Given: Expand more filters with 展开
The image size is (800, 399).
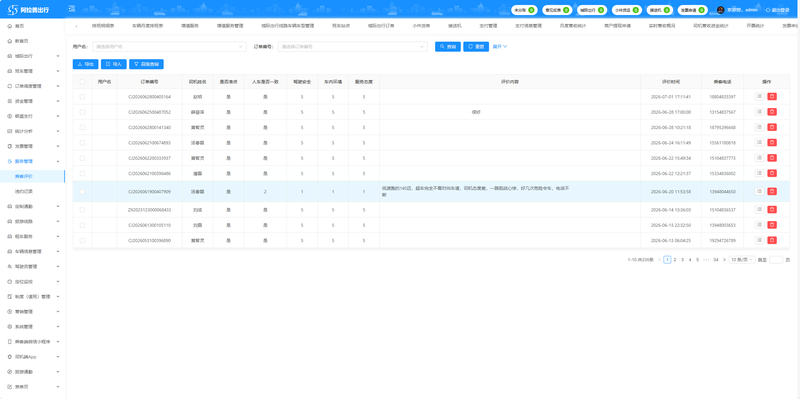Looking at the screenshot, I should pyautogui.click(x=499, y=46).
